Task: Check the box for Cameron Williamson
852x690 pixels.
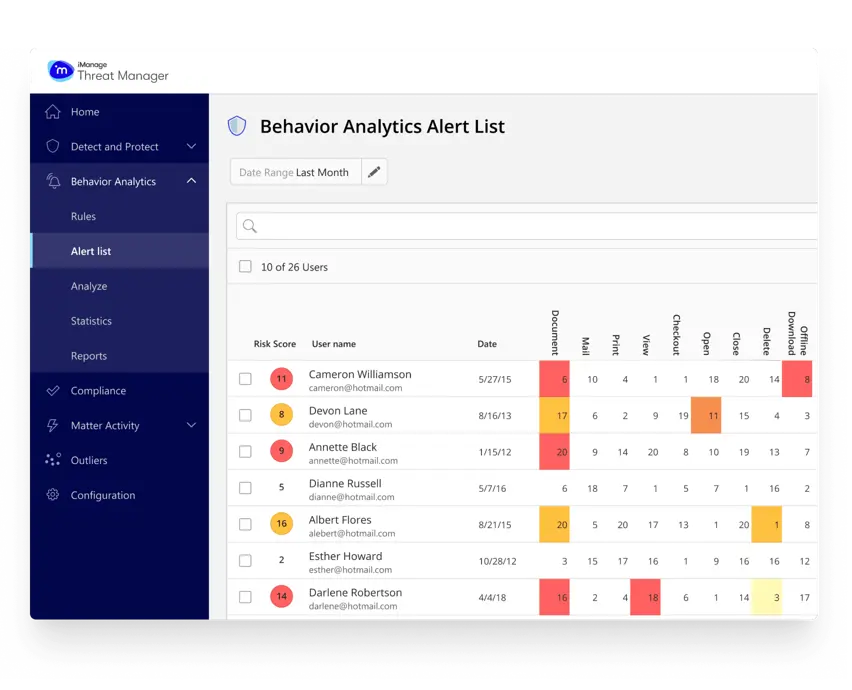Action: pyautogui.click(x=246, y=379)
